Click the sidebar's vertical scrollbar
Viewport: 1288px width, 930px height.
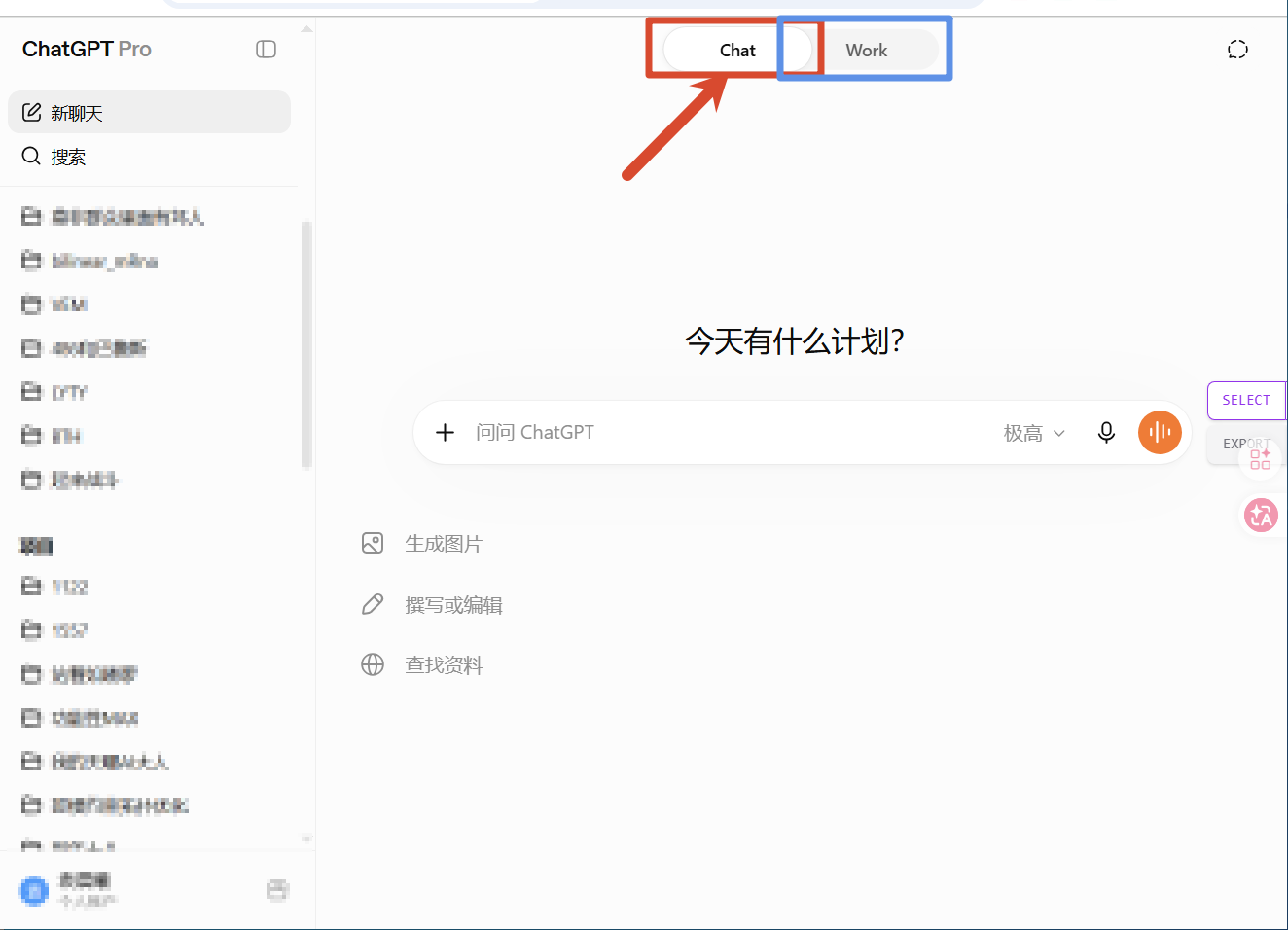[x=307, y=345]
